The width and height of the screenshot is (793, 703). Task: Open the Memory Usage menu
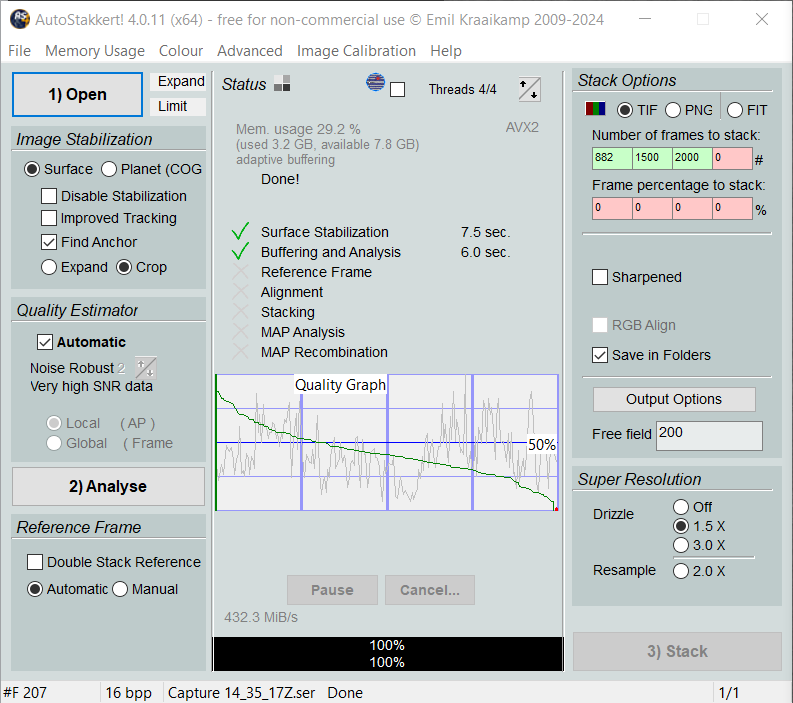pyautogui.click(x=95, y=51)
